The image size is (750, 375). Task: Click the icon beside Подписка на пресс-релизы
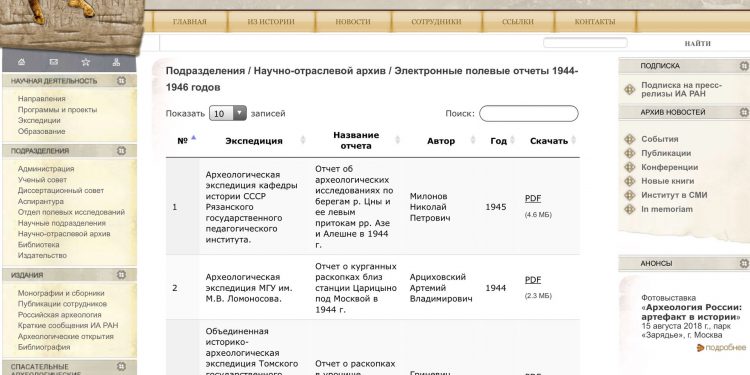(630, 89)
